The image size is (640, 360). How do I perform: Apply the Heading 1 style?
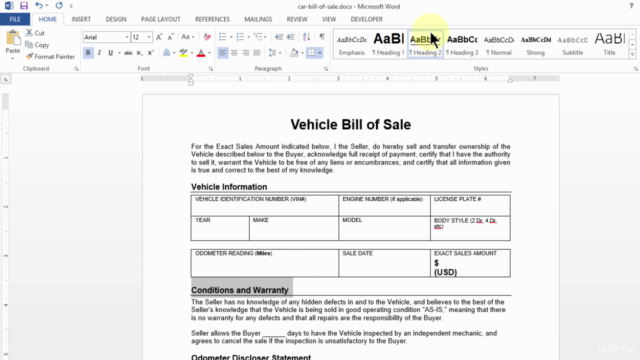pyautogui.click(x=388, y=44)
